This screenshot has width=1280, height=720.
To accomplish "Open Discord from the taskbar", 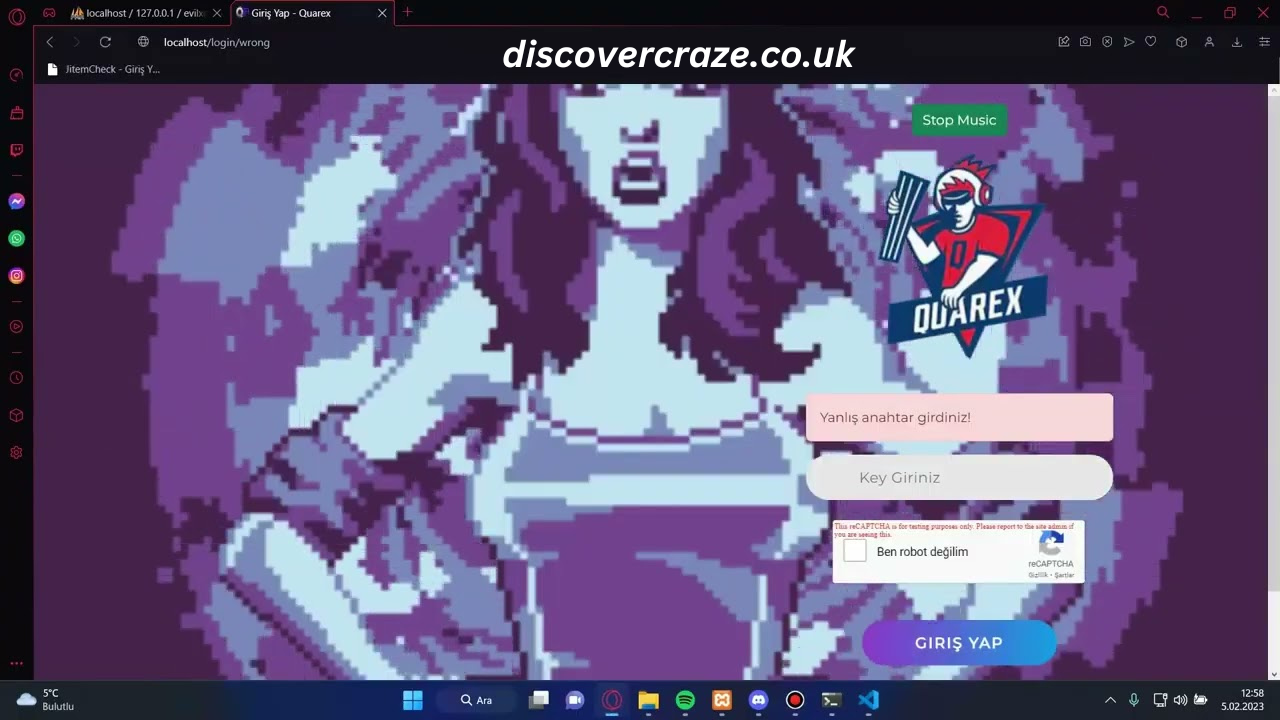I will (758, 700).
